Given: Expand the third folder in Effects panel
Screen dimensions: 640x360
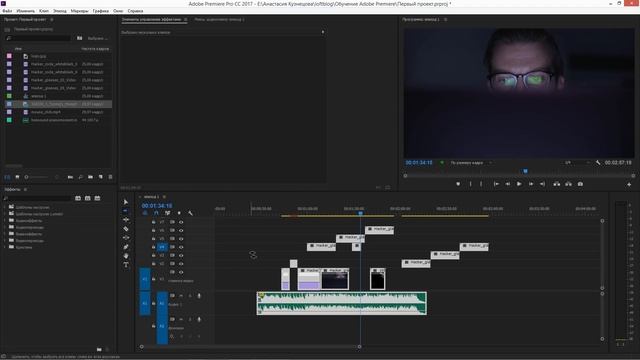Looking at the screenshot, I should pyautogui.click(x=5, y=220).
